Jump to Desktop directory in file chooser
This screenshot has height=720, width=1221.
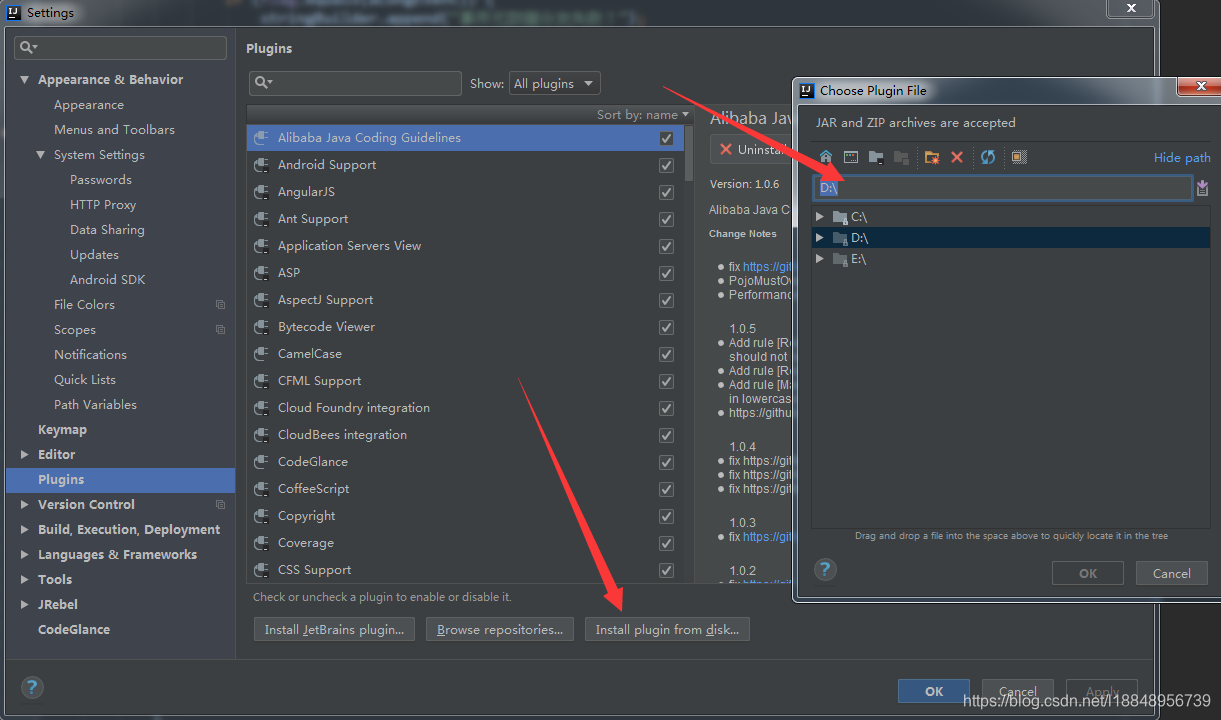pos(851,157)
